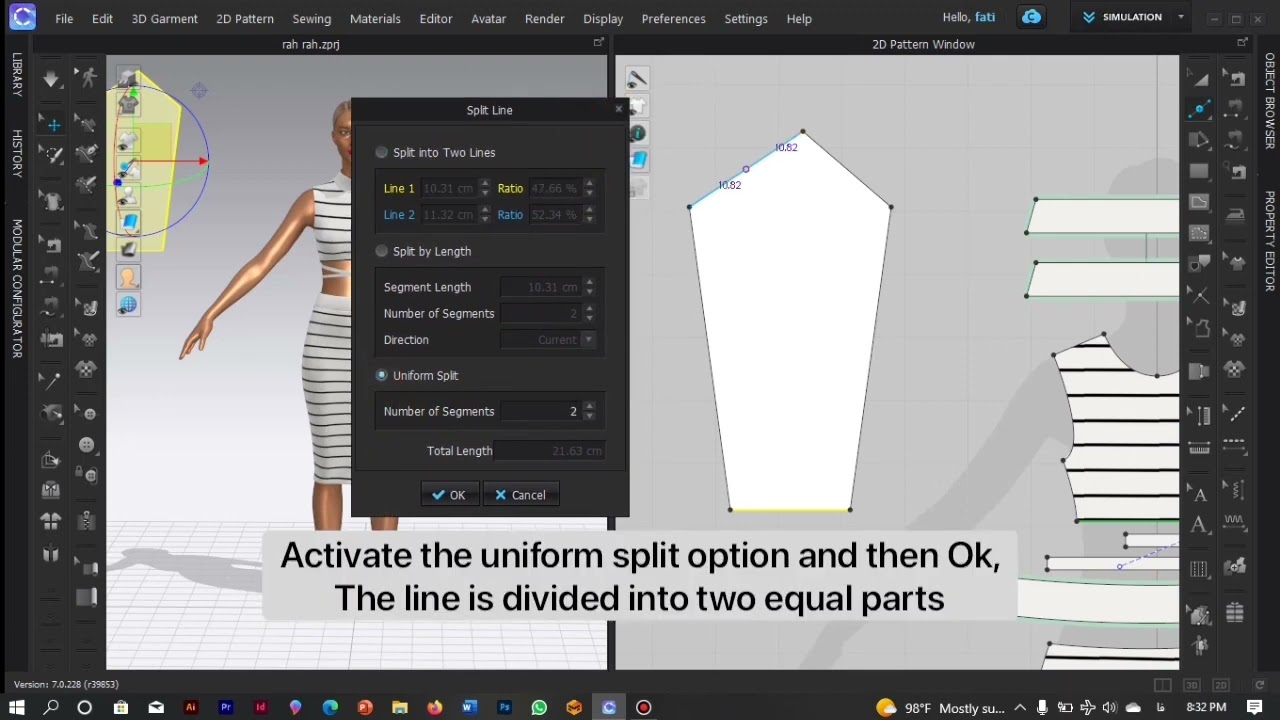Open the Simulation mode dropdown arrow
The width and height of the screenshot is (1280, 720).
coord(1181,17)
